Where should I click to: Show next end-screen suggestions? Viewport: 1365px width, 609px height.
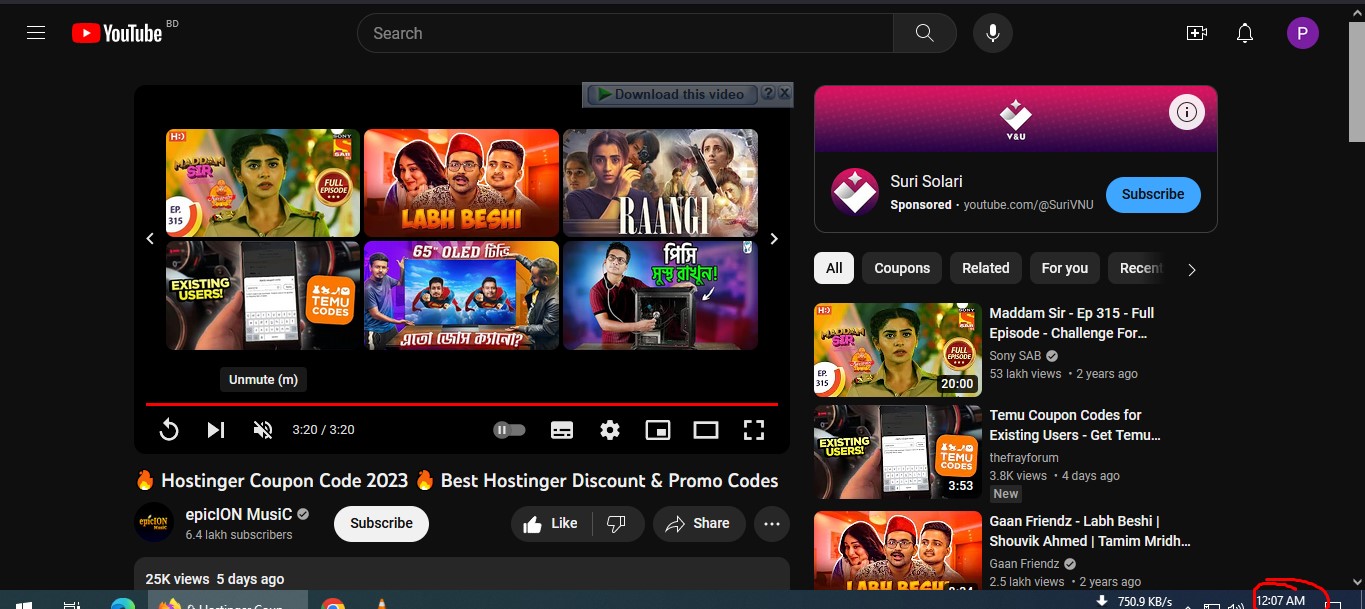pyautogui.click(x=774, y=238)
